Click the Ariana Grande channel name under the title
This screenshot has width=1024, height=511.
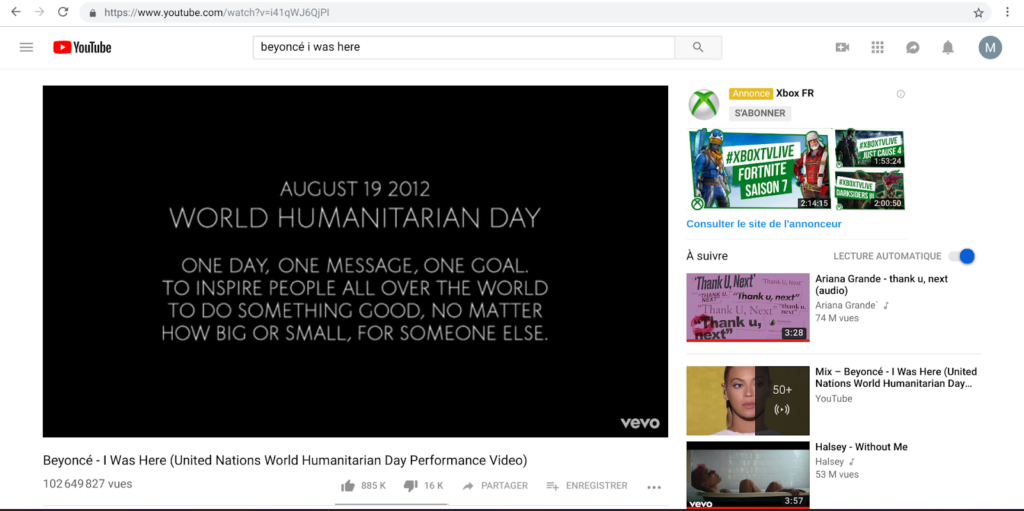[x=846, y=305]
